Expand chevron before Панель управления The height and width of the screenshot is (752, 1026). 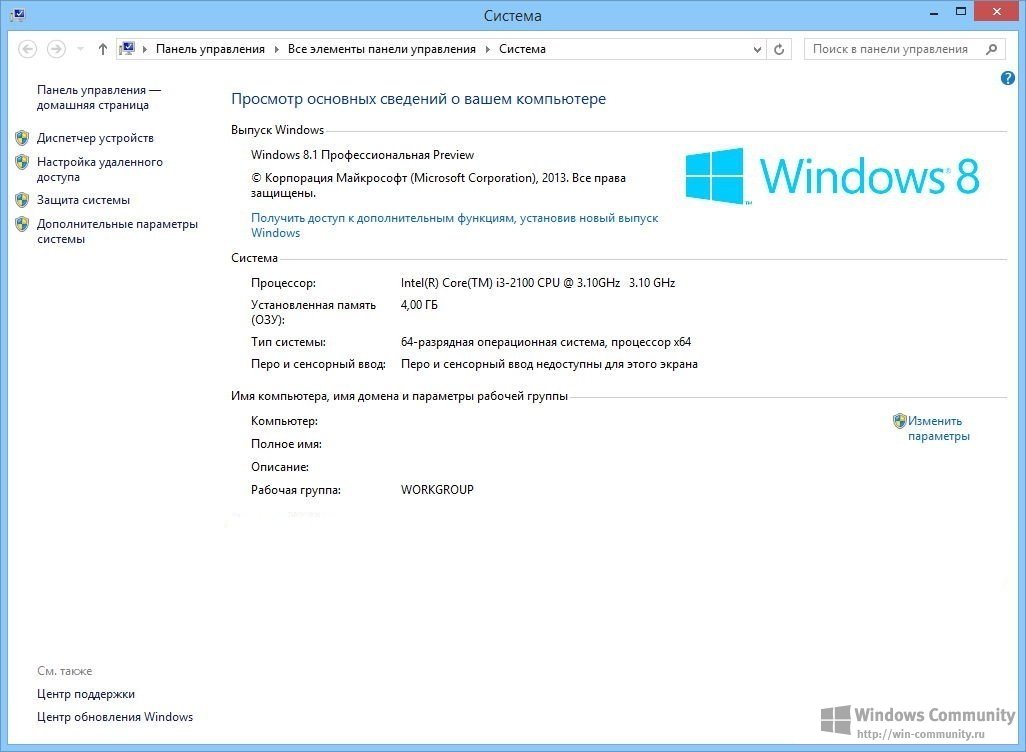pos(145,49)
